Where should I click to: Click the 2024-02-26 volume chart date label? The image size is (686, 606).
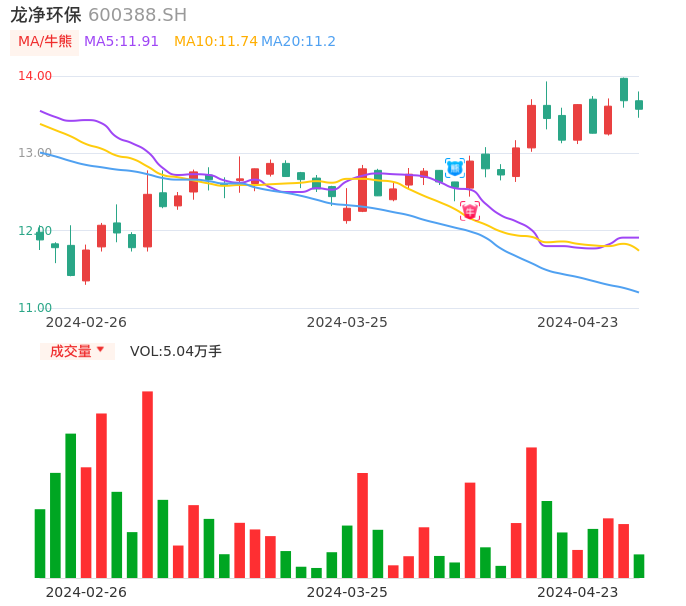tap(86, 592)
